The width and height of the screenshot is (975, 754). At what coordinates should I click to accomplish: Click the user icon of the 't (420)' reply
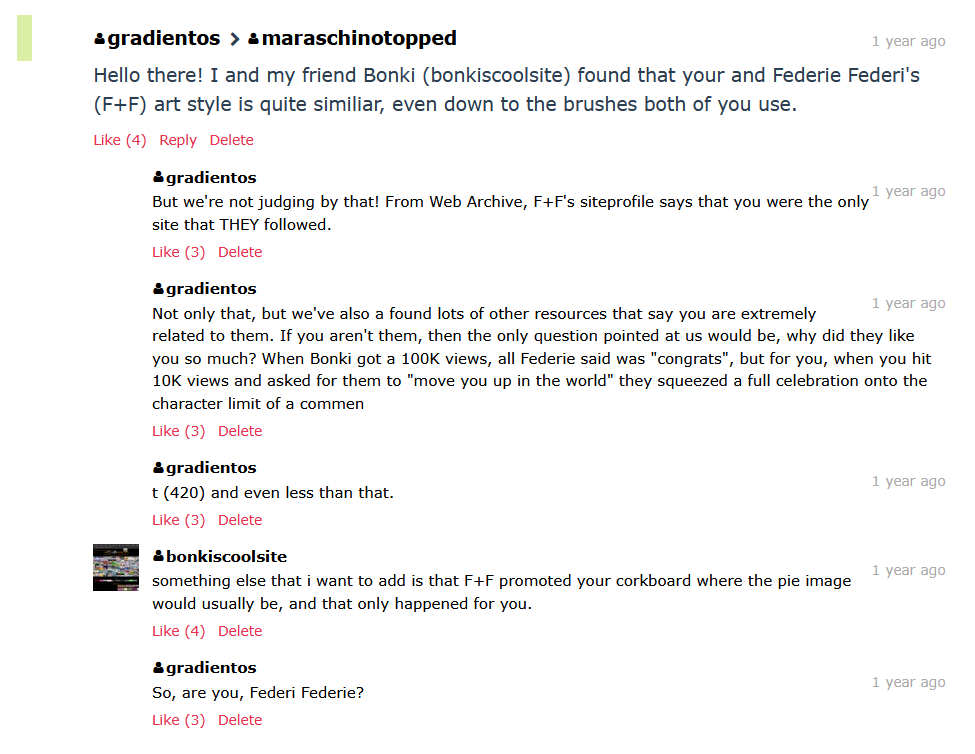159,467
